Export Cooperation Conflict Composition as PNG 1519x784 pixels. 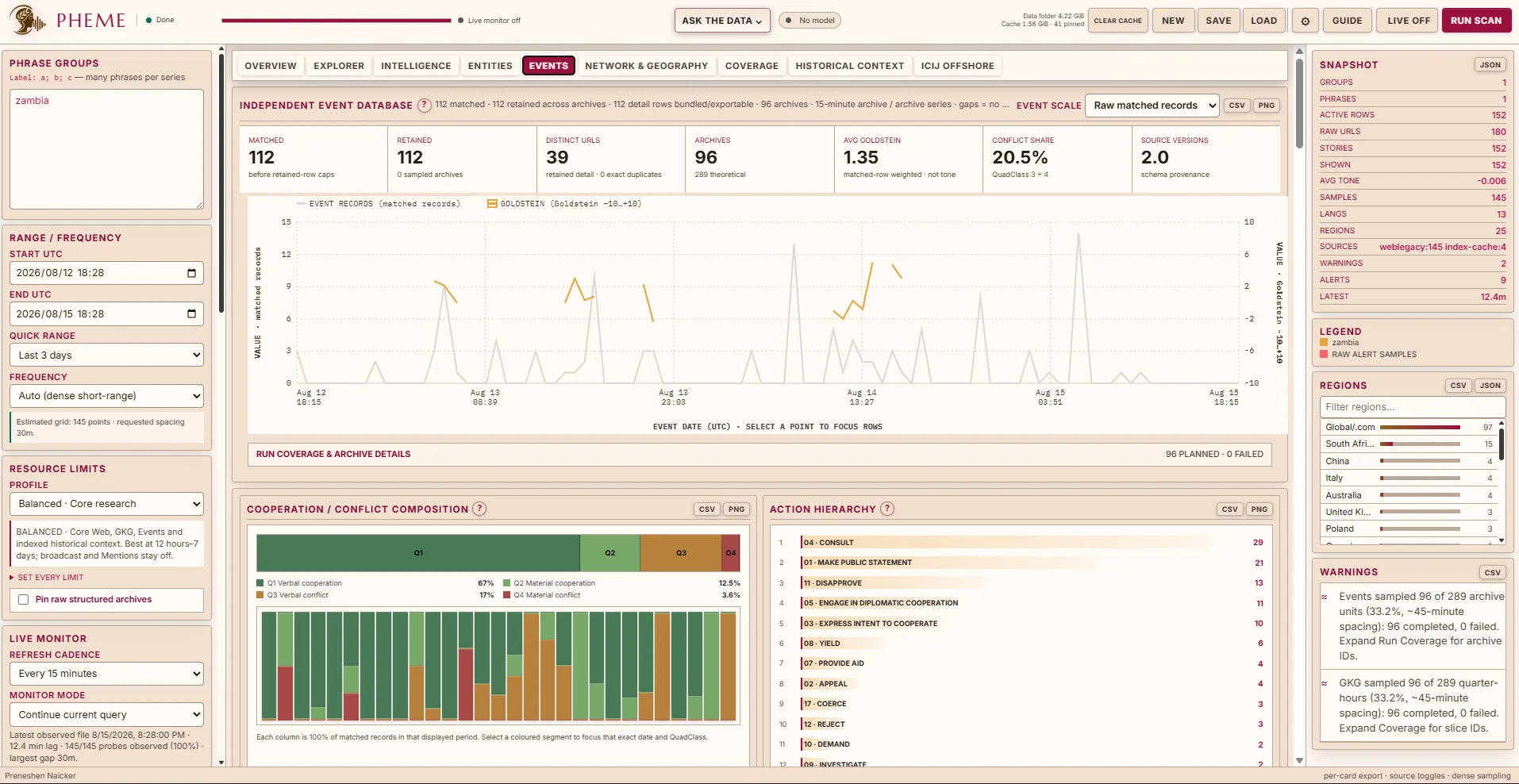(x=736, y=509)
